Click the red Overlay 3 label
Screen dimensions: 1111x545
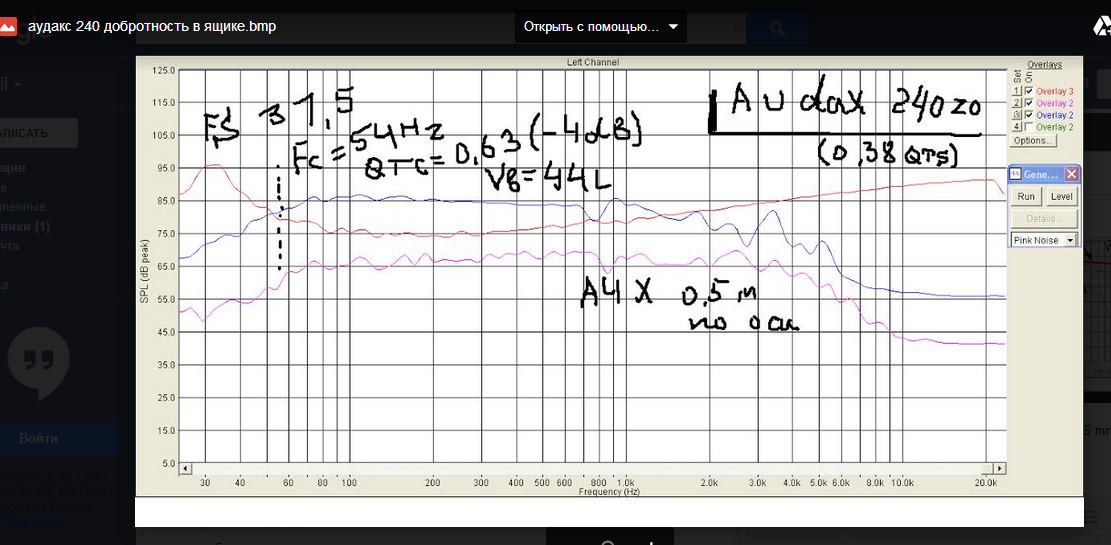pos(1054,91)
